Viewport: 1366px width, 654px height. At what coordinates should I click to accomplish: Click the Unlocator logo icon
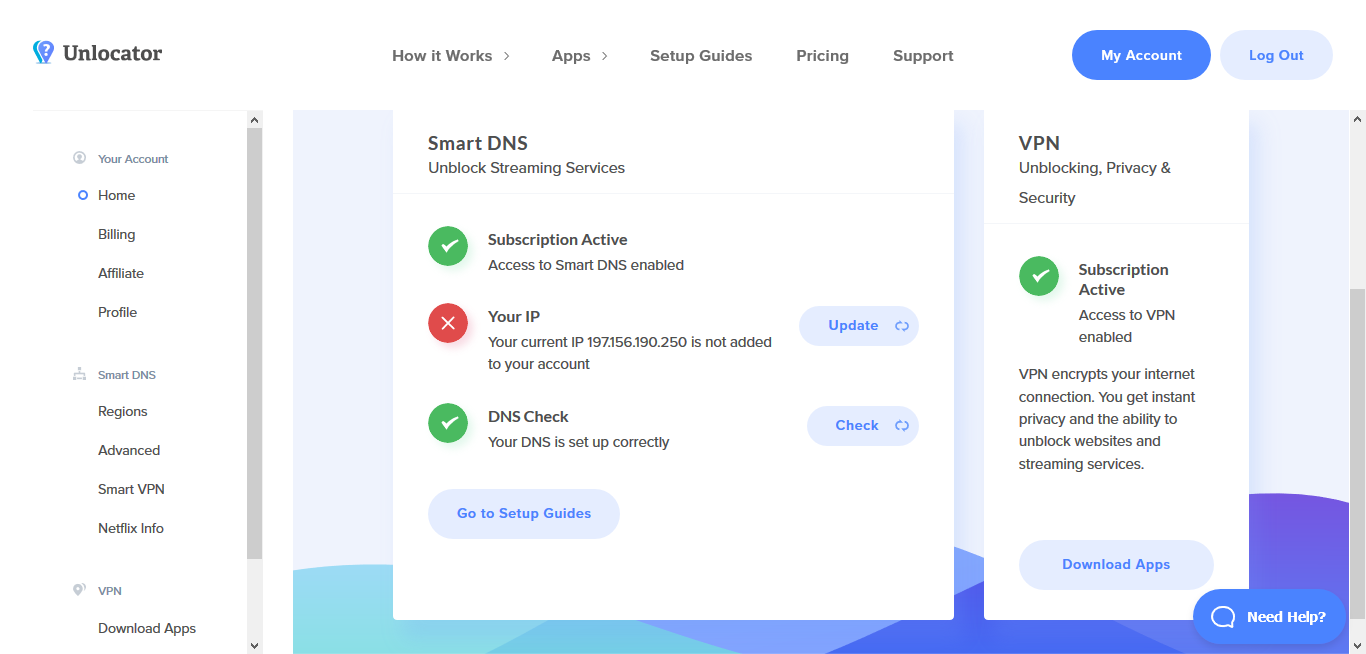(x=43, y=52)
